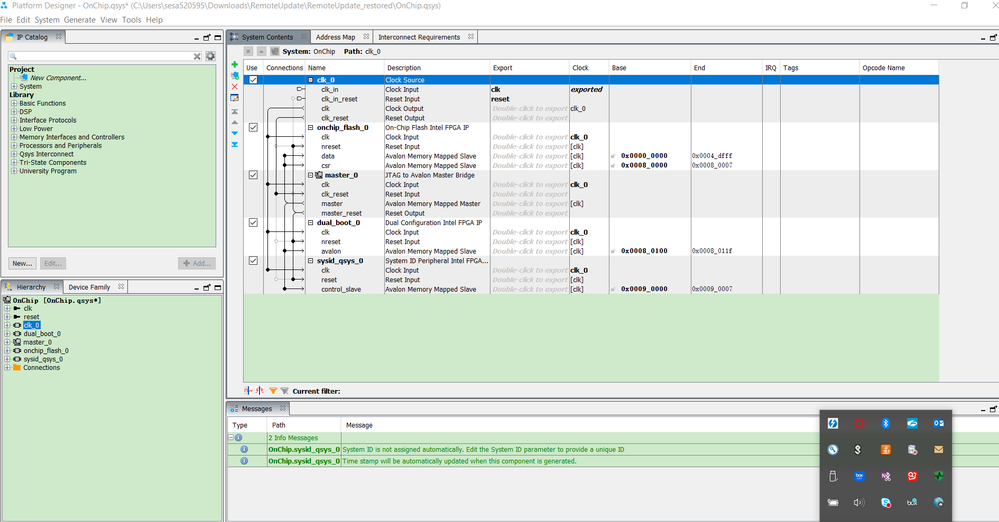
Task: Open the Generate menu
Action: (x=80, y=20)
